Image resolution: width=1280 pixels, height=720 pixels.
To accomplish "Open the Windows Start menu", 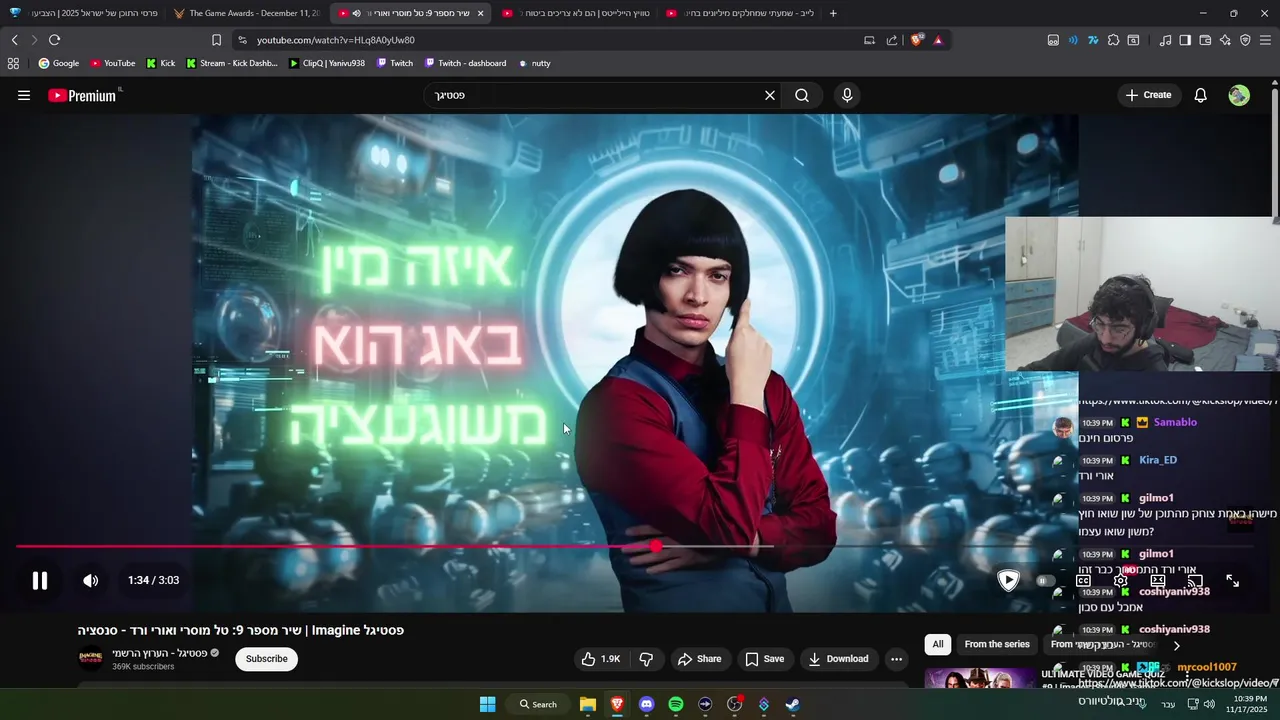I will 487,704.
